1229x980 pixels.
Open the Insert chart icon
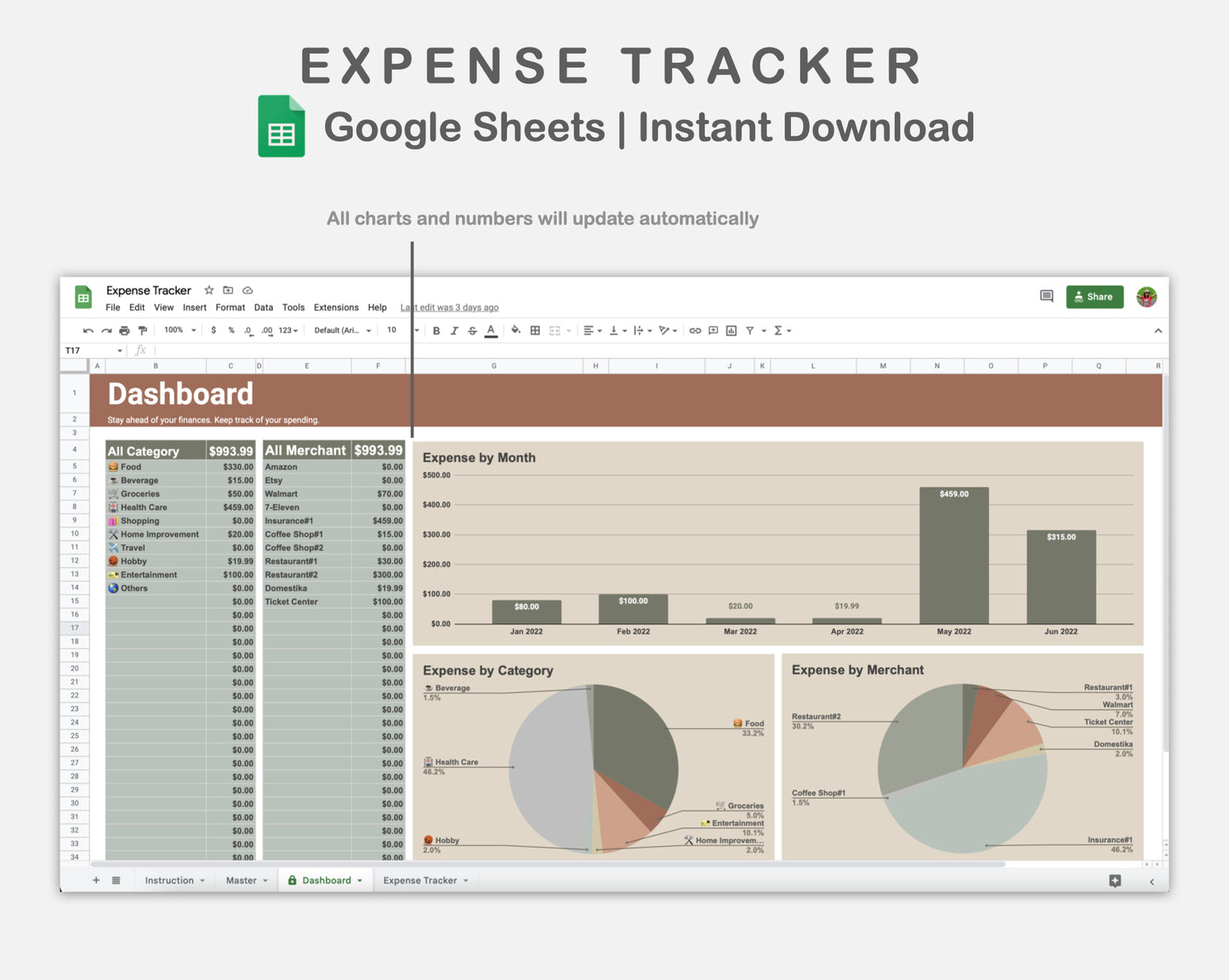731,331
